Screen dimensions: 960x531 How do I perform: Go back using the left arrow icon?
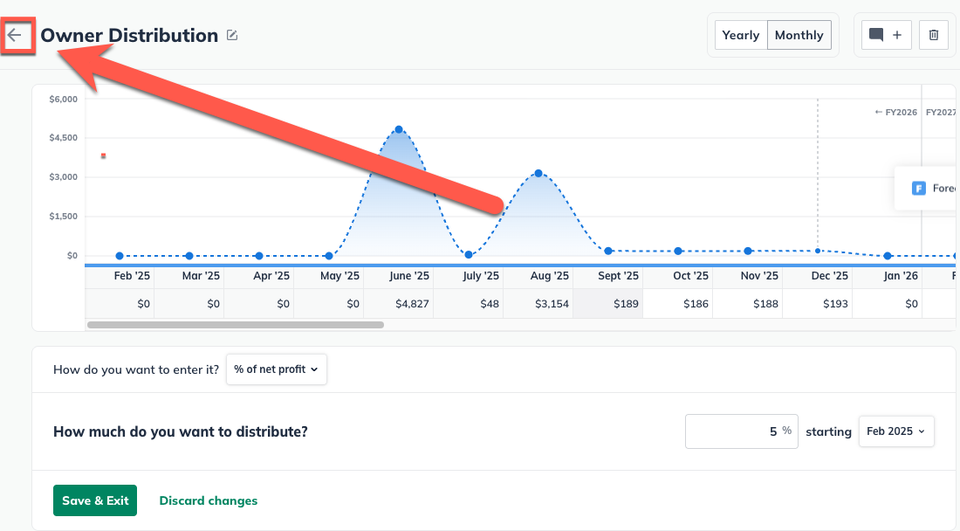pyautogui.click(x=15, y=35)
